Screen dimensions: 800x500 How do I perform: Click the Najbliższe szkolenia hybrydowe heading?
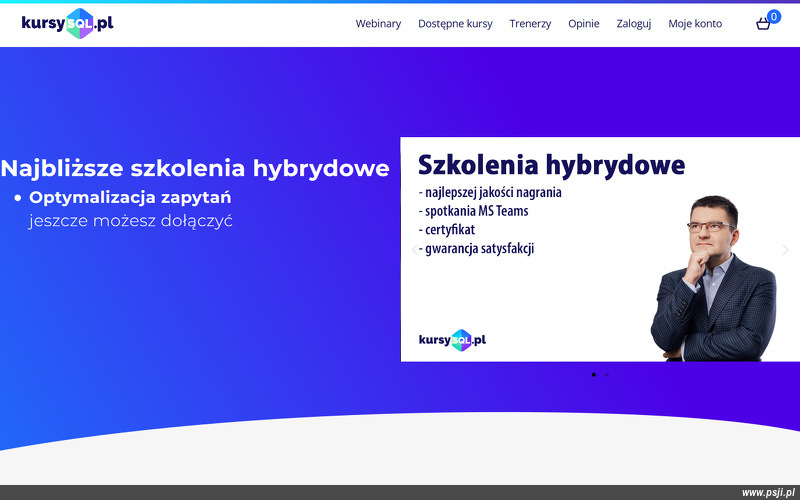pos(195,168)
